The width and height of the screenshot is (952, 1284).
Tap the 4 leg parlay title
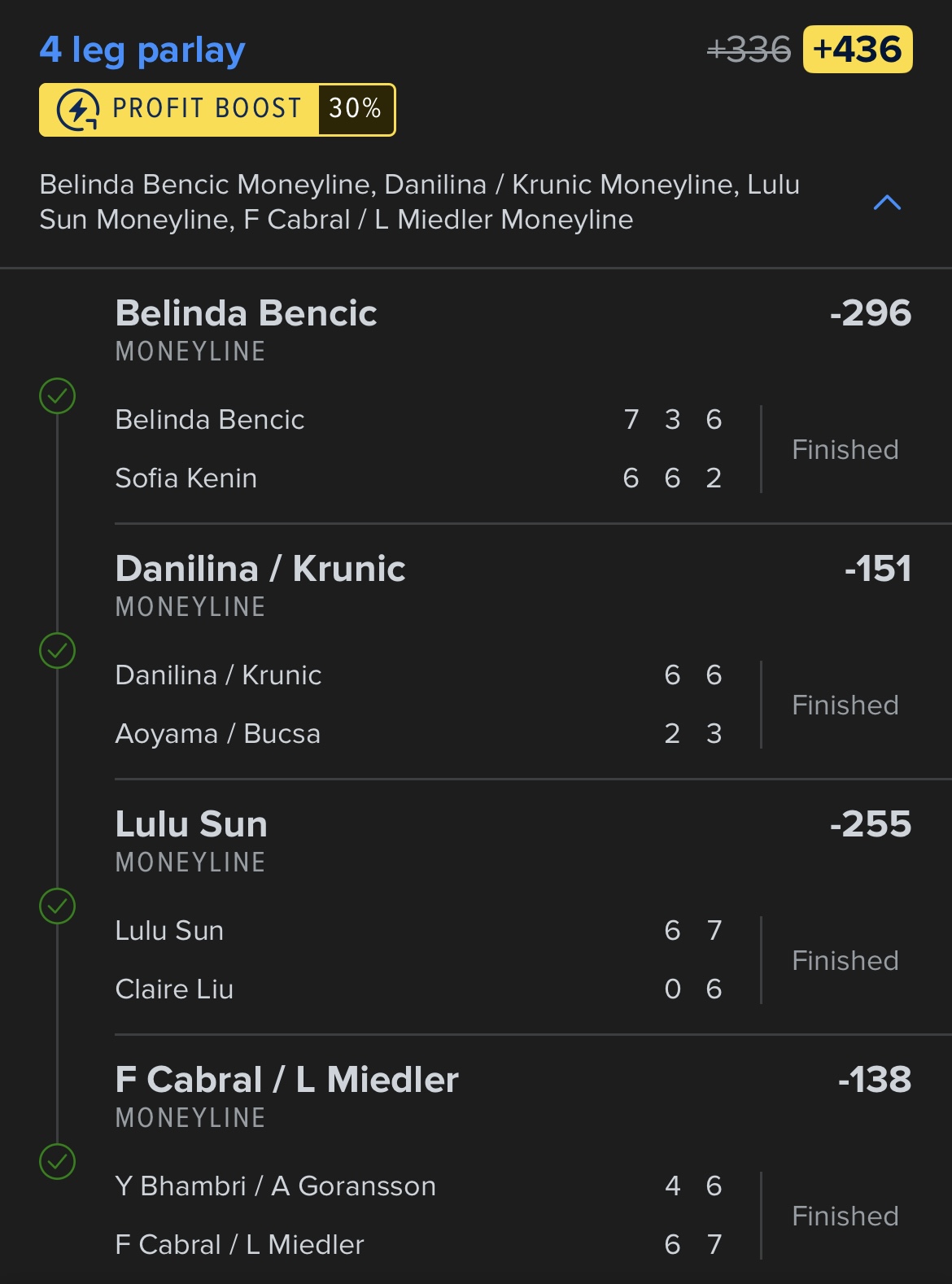[x=142, y=50]
